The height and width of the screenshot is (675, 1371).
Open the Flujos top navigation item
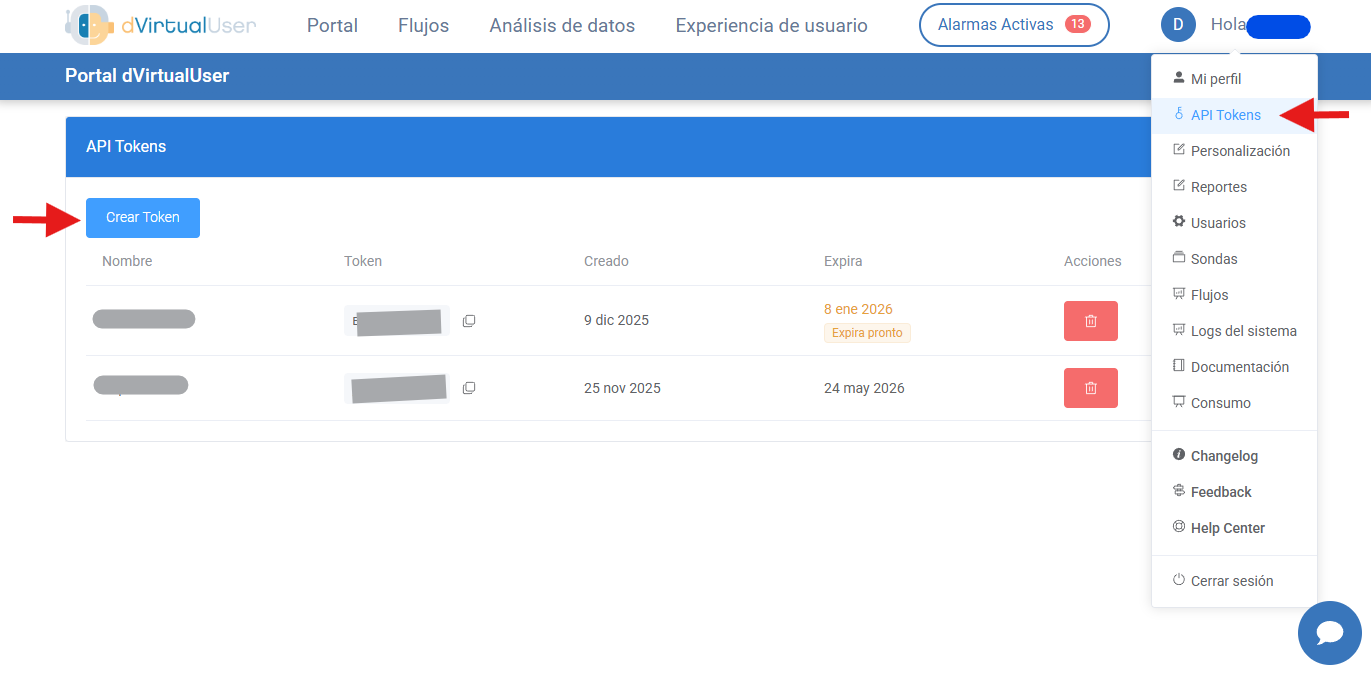[423, 26]
